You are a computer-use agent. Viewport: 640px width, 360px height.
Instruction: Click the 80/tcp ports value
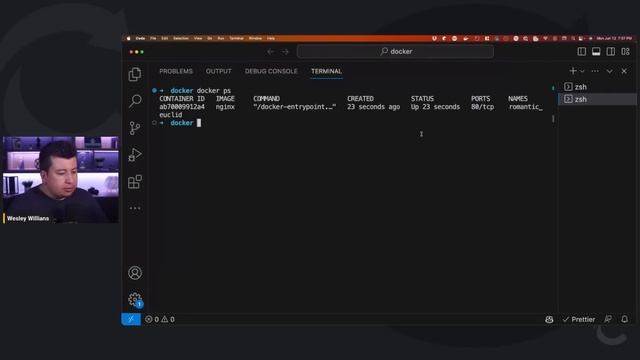tap(482, 107)
